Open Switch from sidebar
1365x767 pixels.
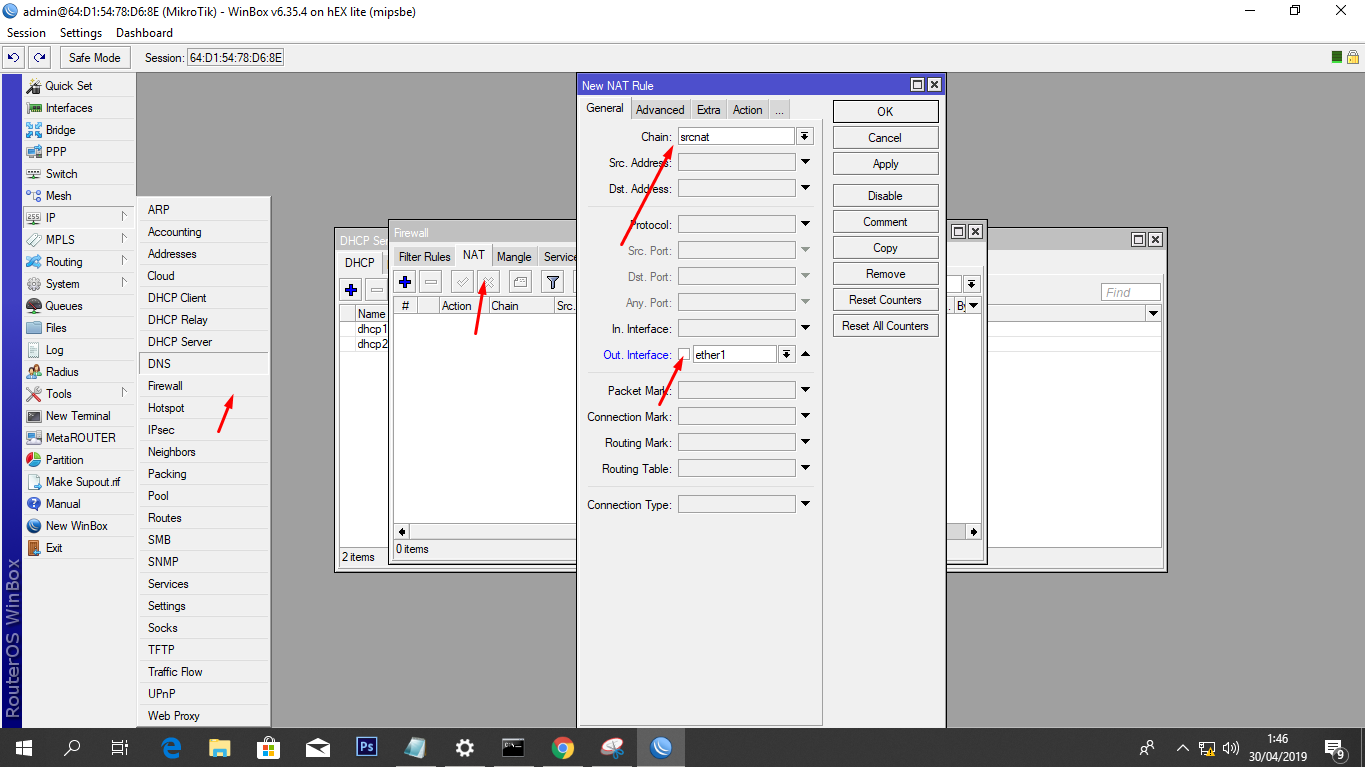pyautogui.click(x=79, y=174)
